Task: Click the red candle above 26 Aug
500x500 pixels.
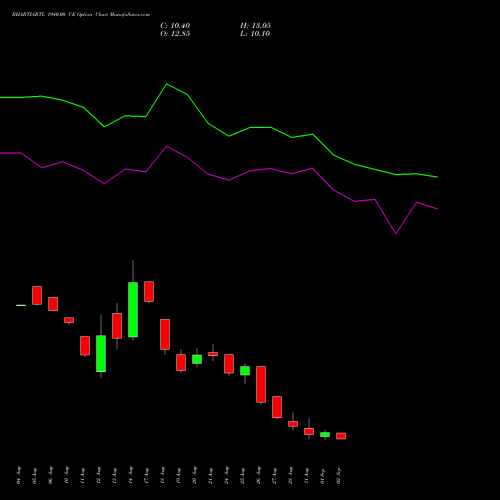Action: pyautogui.click(x=261, y=384)
